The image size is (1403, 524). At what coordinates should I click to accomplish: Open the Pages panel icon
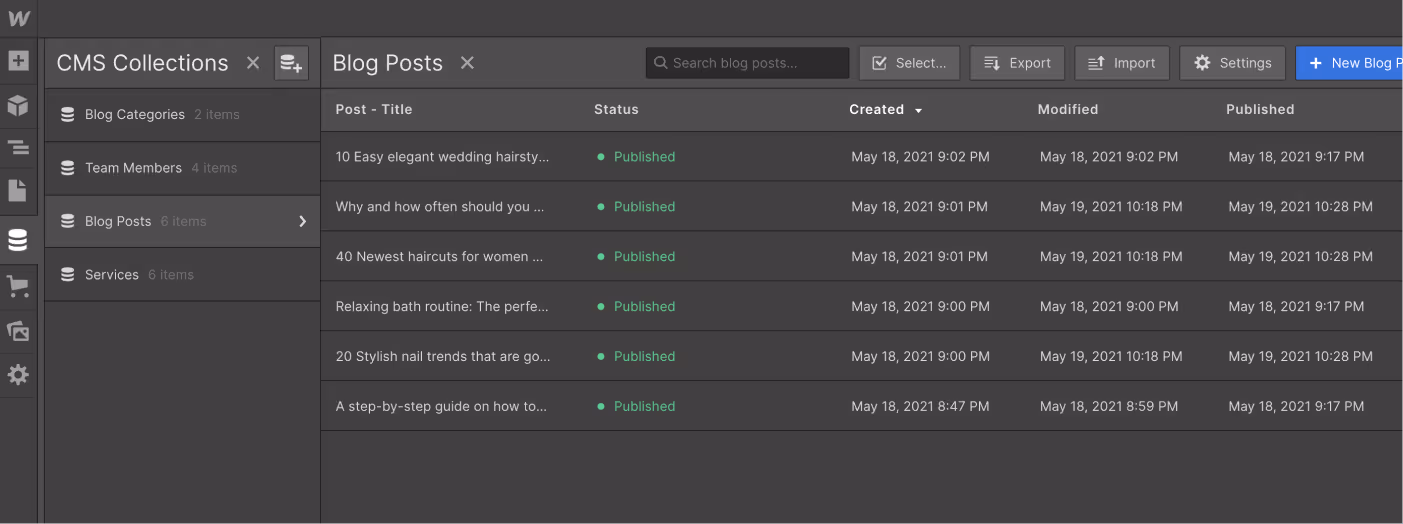[x=18, y=190]
